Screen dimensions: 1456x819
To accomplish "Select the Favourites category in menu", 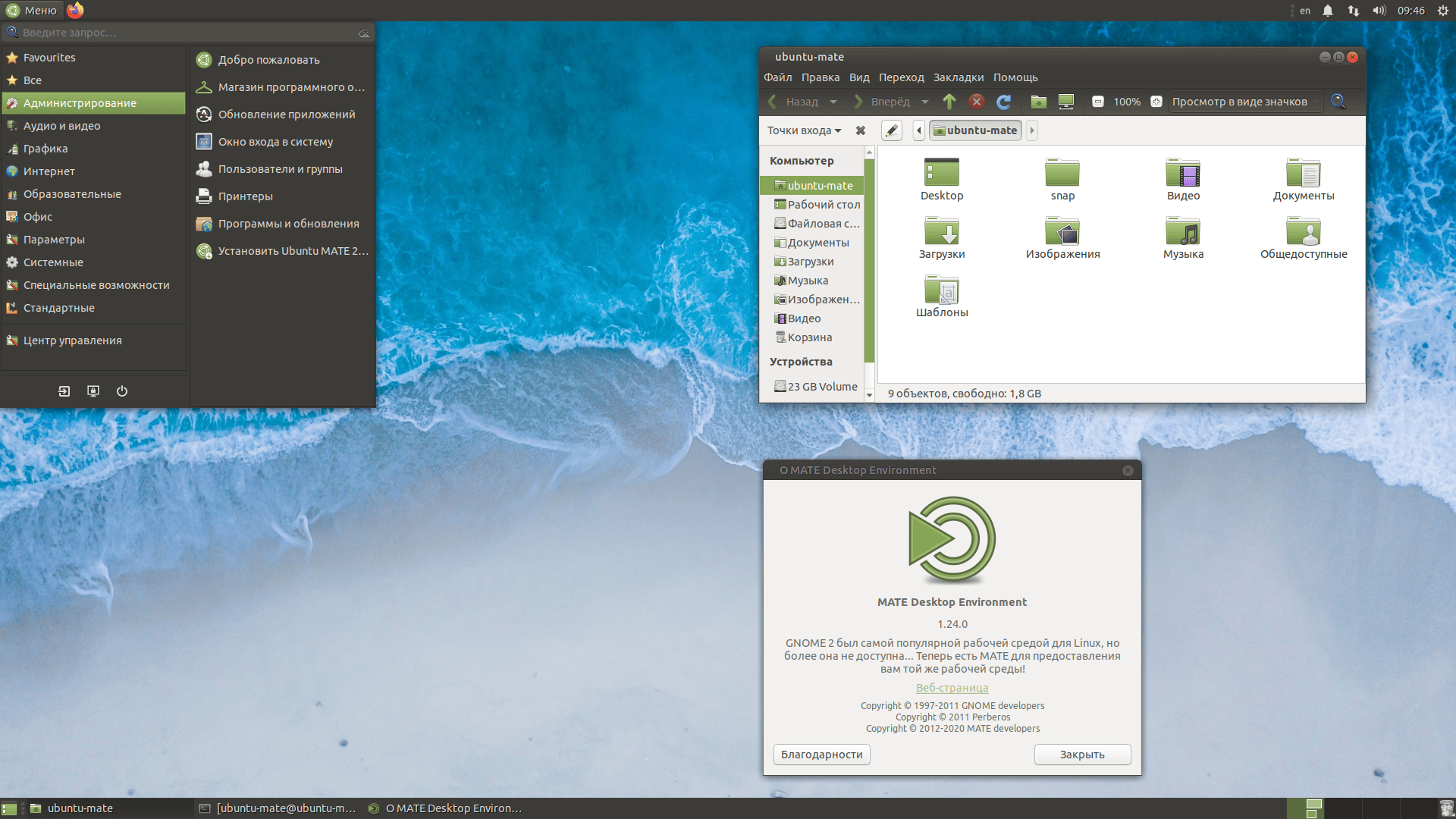I will (x=93, y=58).
